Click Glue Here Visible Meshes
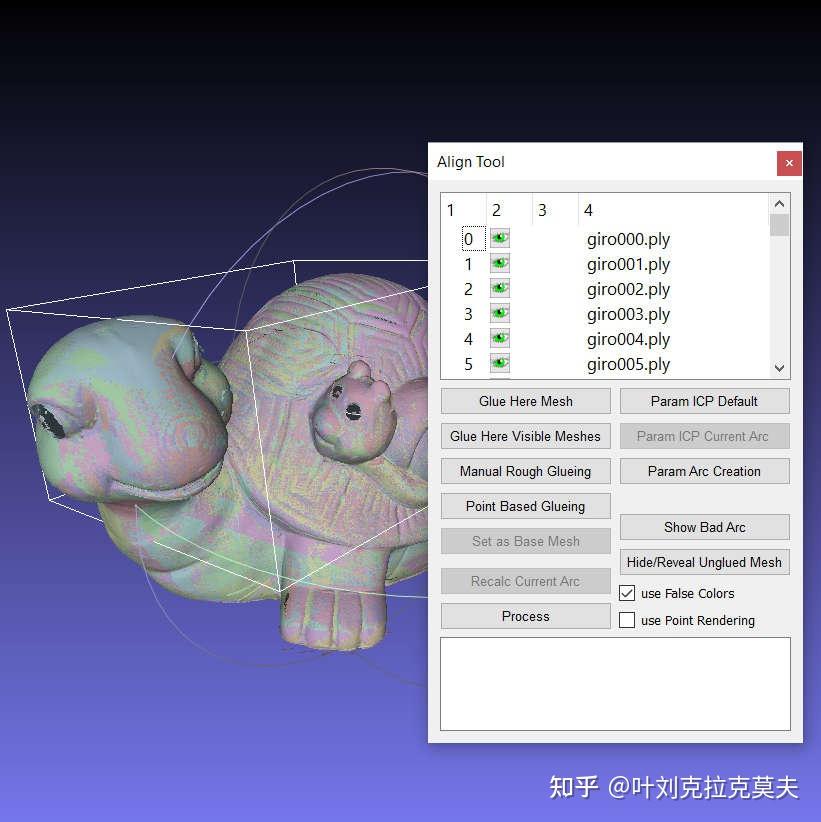 [x=525, y=436]
